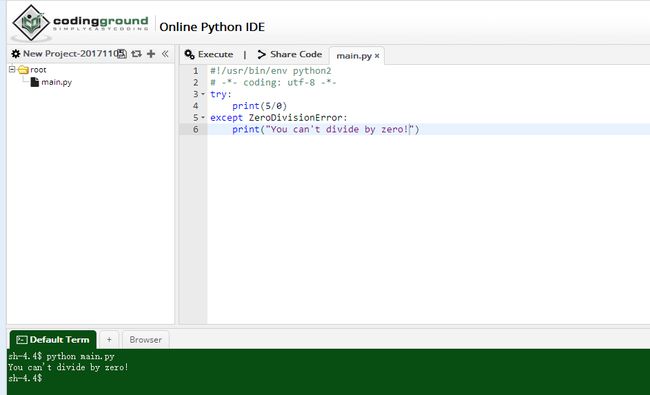Open the Browser tab
Screen dimensions: 650x395
click(x=146, y=340)
